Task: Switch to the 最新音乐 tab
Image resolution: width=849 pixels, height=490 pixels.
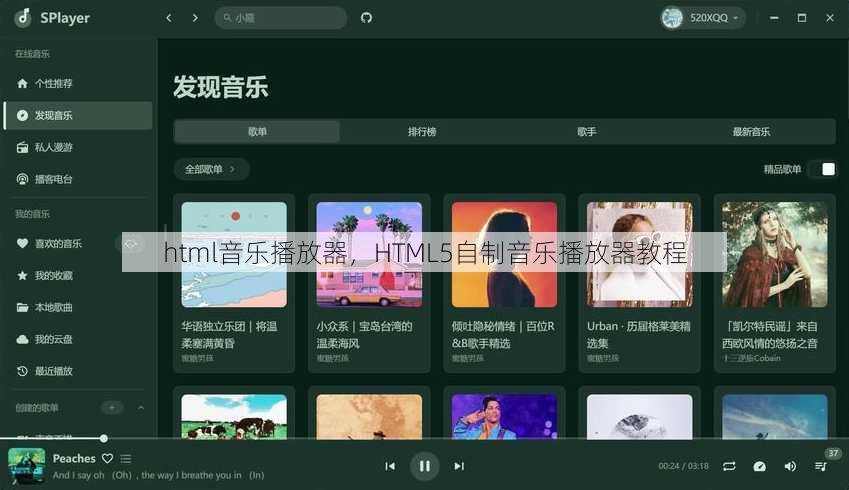Action: pyautogui.click(x=751, y=132)
